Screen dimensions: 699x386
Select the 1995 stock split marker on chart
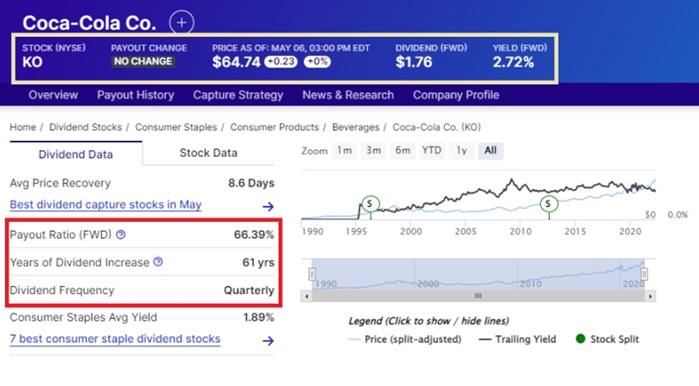pyautogui.click(x=370, y=204)
